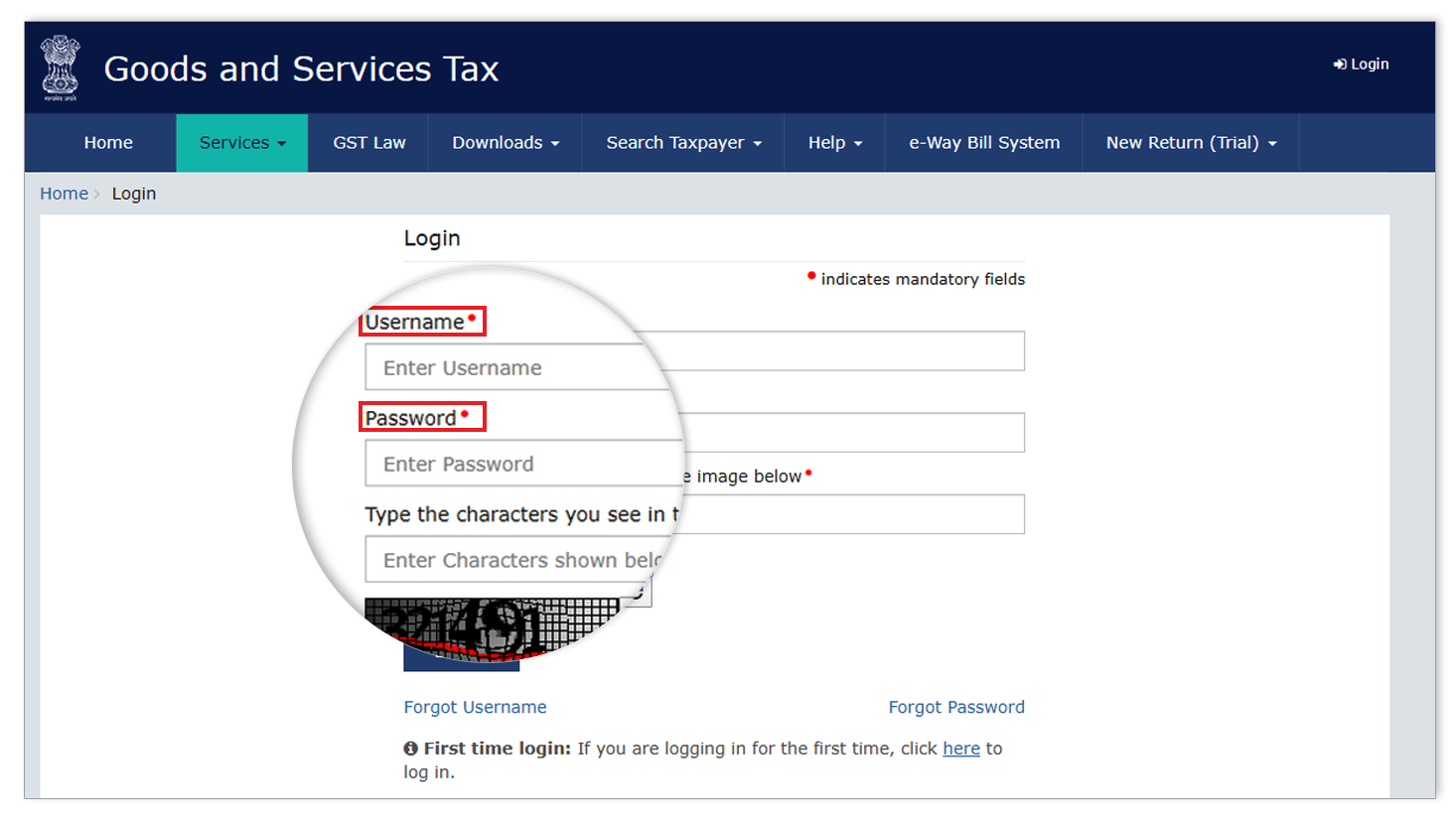
Task: Open the e-Way Bill System item
Action: coord(984,143)
